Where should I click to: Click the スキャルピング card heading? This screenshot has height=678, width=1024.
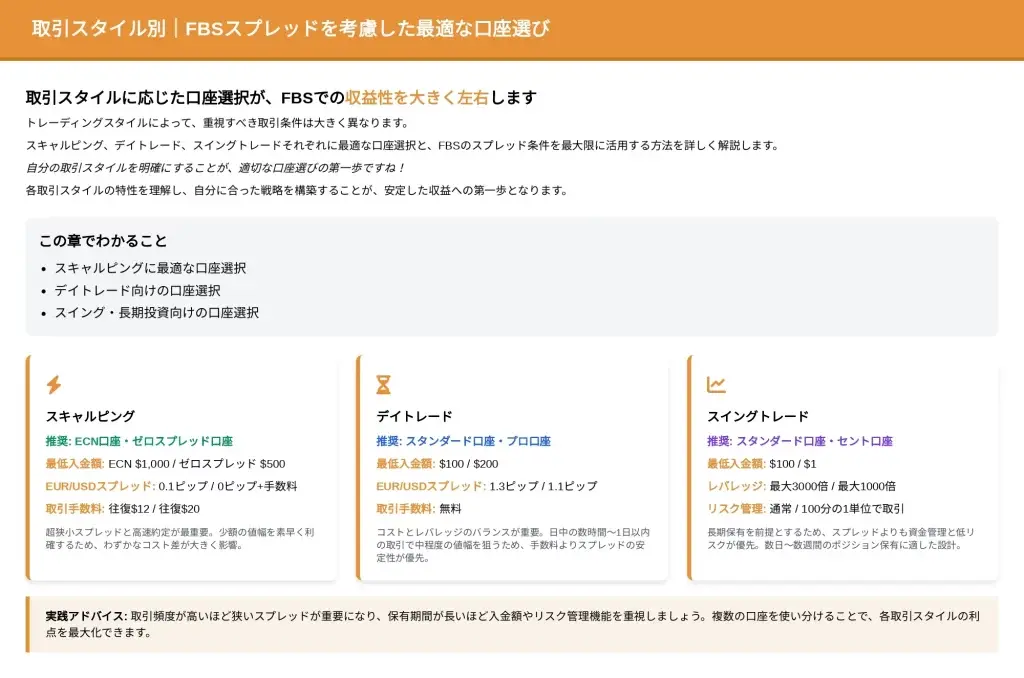click(90, 416)
